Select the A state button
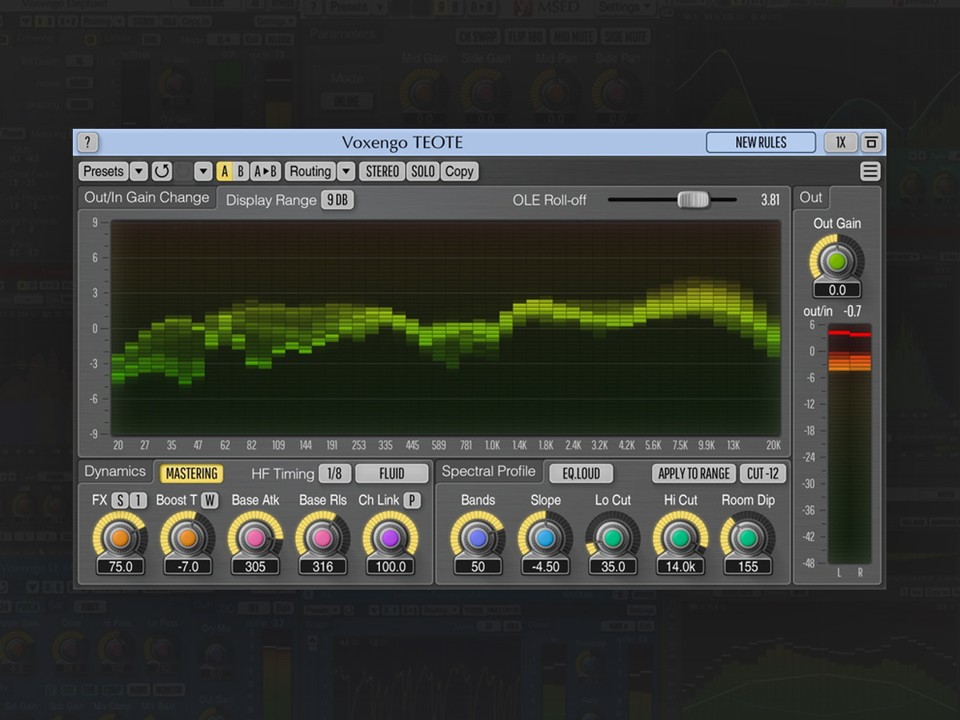The image size is (960, 720). tap(225, 171)
